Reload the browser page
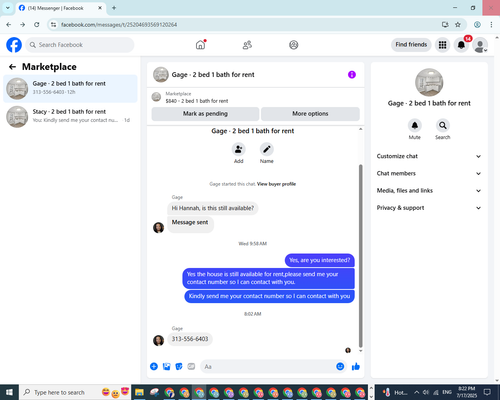This screenshot has width=500, height=400. tap(37, 25)
